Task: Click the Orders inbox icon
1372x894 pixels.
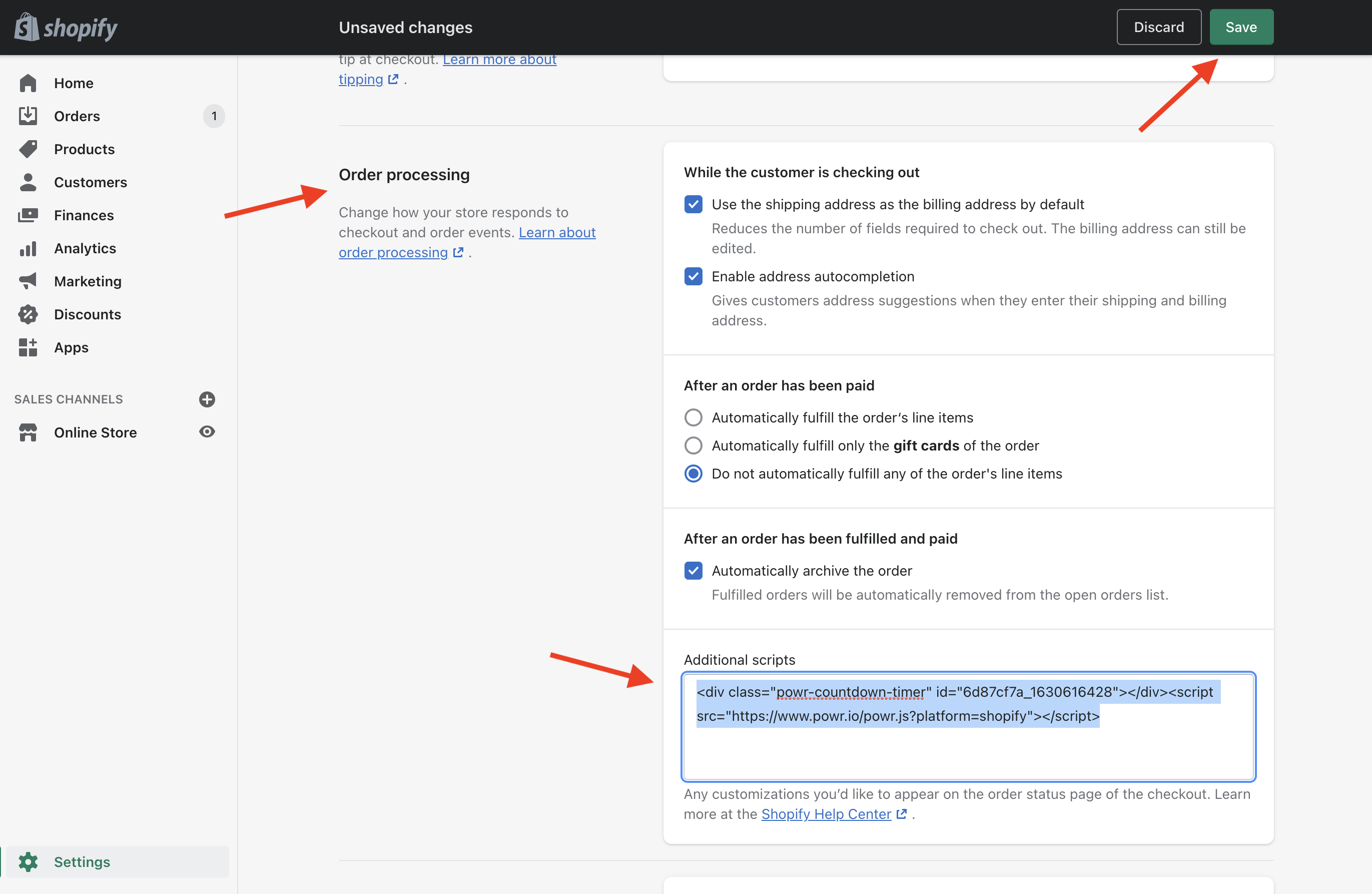Action: coord(28,116)
